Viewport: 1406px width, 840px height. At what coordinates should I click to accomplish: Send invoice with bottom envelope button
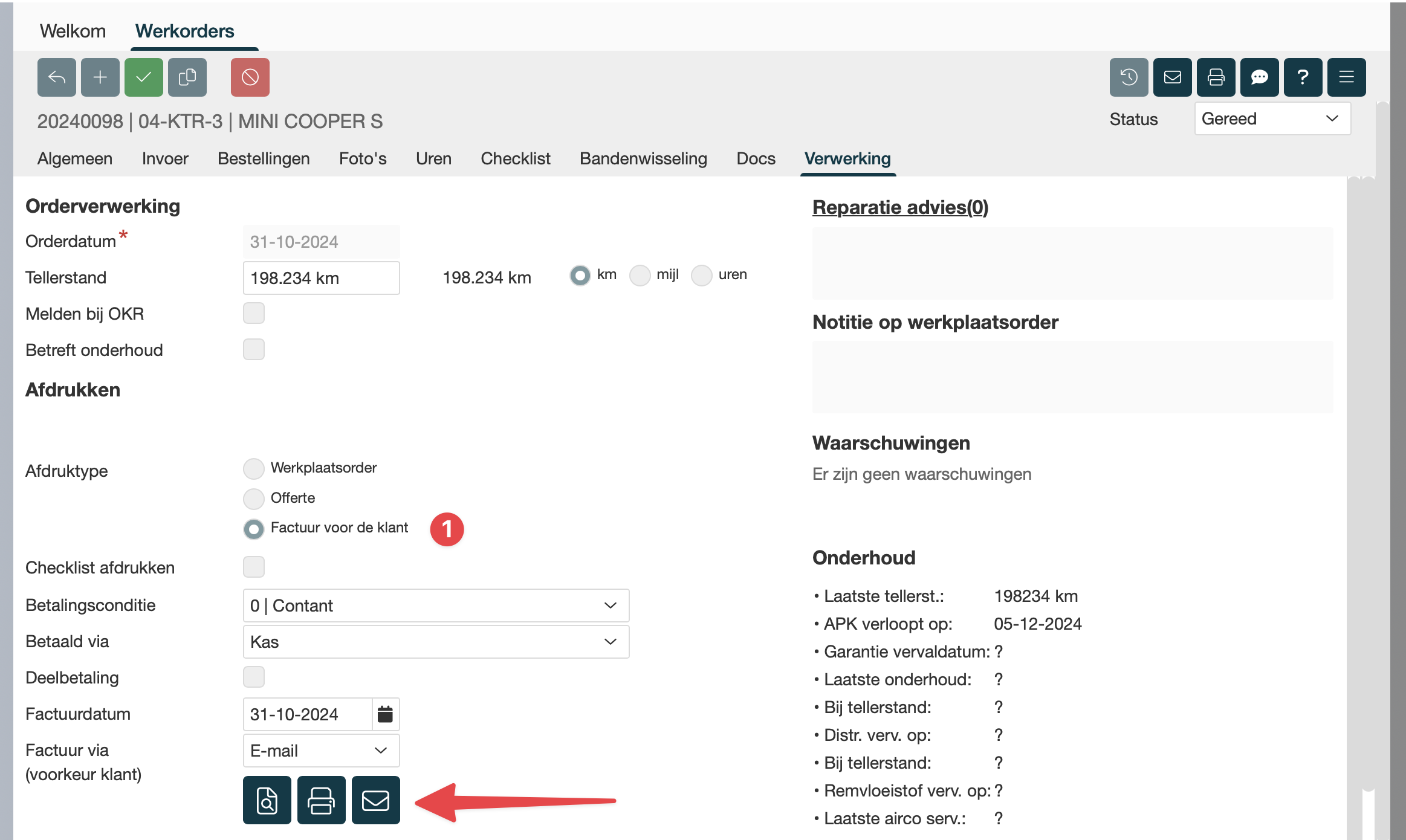(x=375, y=800)
